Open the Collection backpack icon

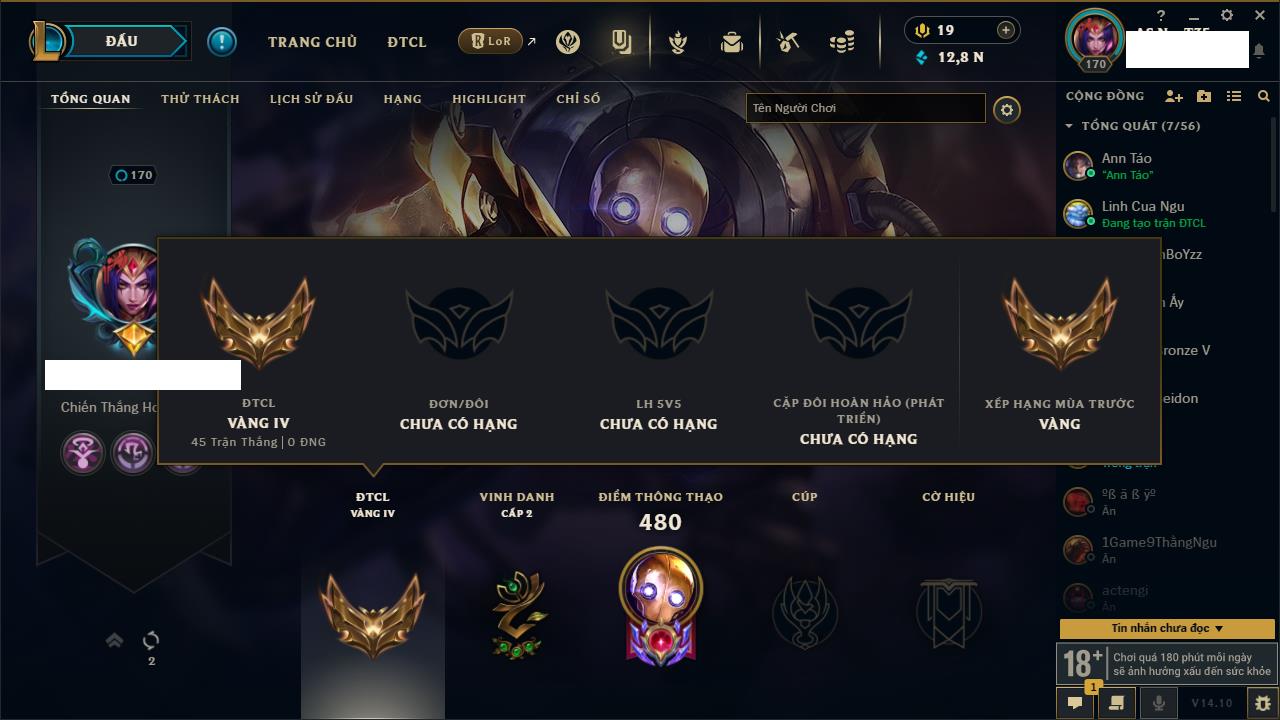click(732, 42)
